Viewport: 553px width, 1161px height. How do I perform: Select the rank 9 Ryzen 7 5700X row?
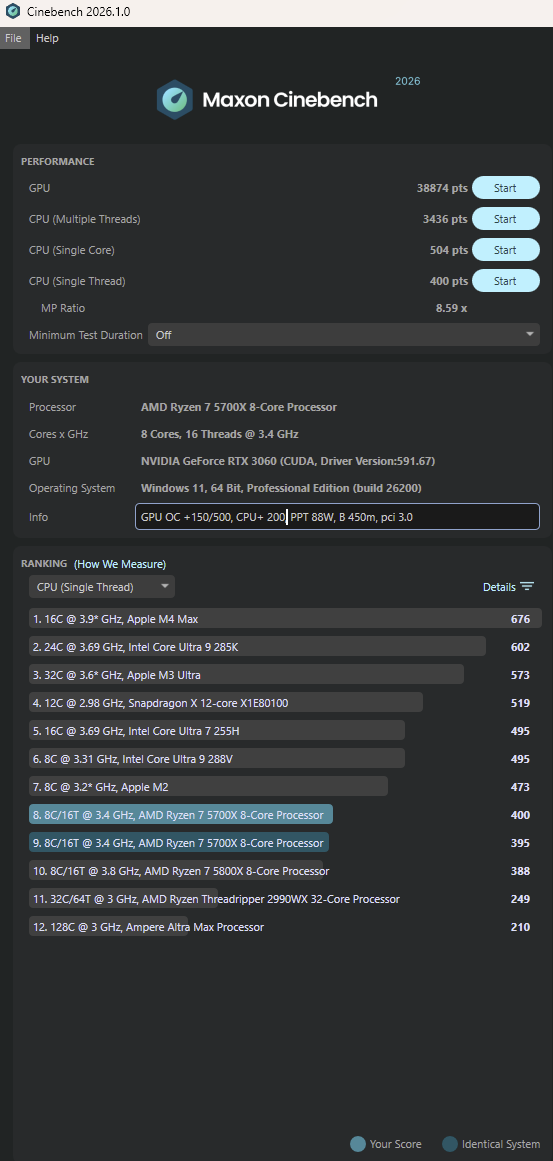pos(285,843)
